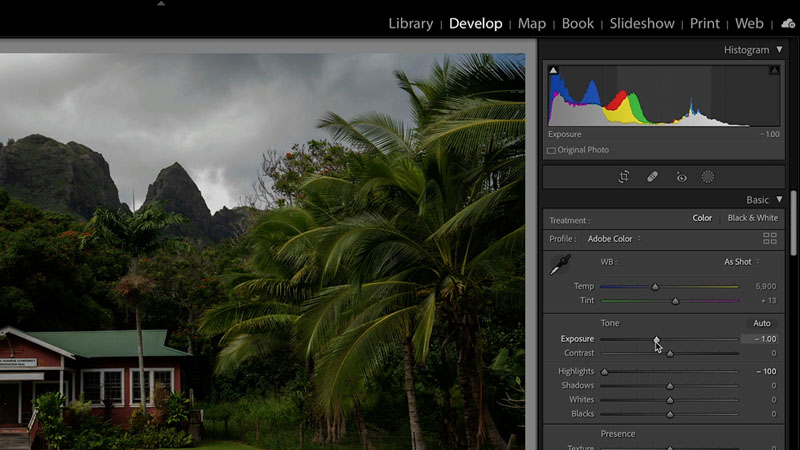
Task: Click the palm tree photo preview
Action: click(262, 252)
